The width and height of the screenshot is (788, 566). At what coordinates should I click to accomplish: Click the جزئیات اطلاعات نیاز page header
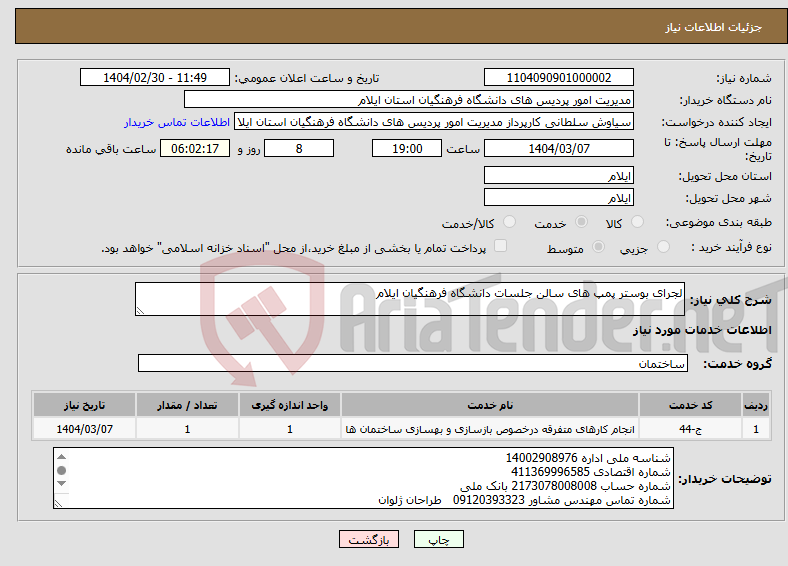click(x=714, y=27)
